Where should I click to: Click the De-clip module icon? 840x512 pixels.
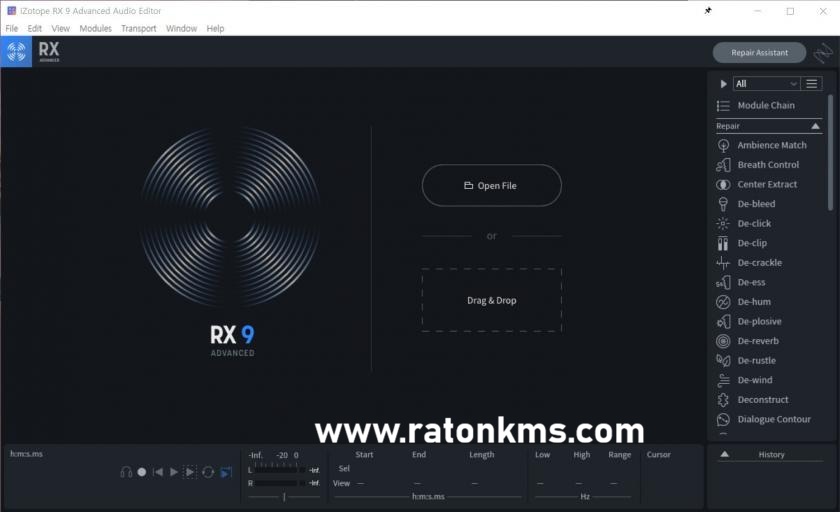click(723, 243)
